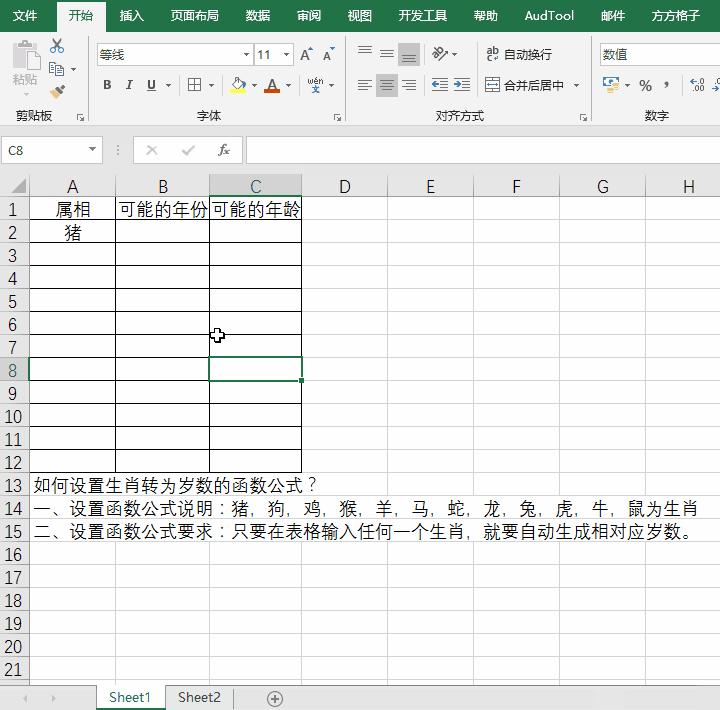Viewport: 720px width, 710px height.
Task: Open the AudTool ribbon tab
Action: (x=549, y=16)
